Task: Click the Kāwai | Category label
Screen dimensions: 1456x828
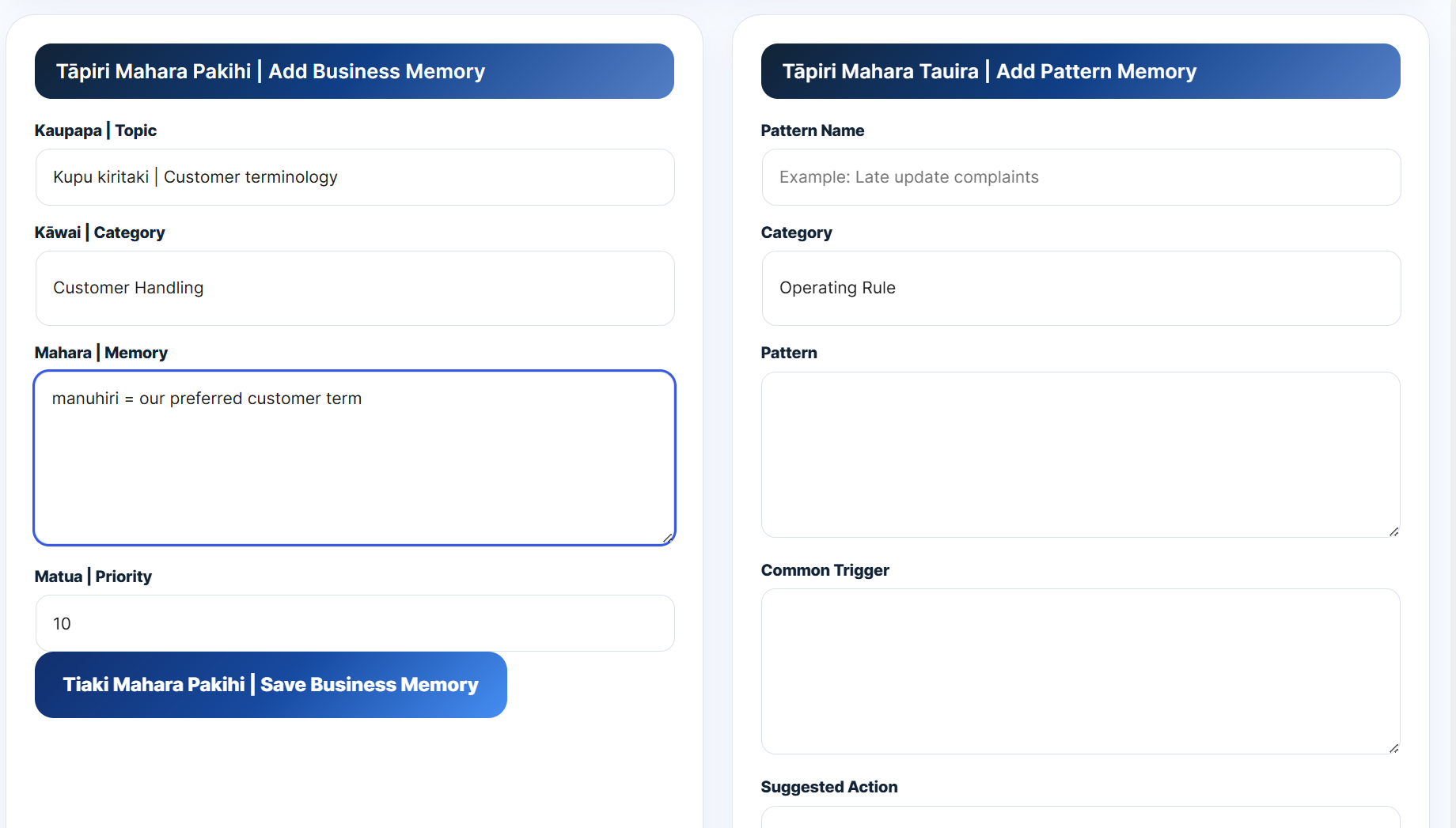Action: (x=100, y=233)
